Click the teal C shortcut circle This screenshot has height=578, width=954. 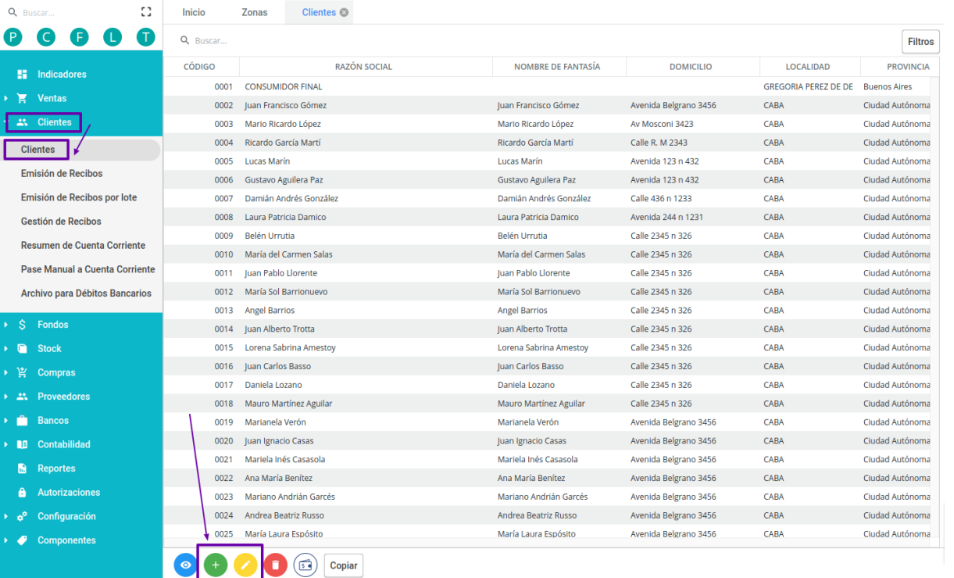coord(46,37)
